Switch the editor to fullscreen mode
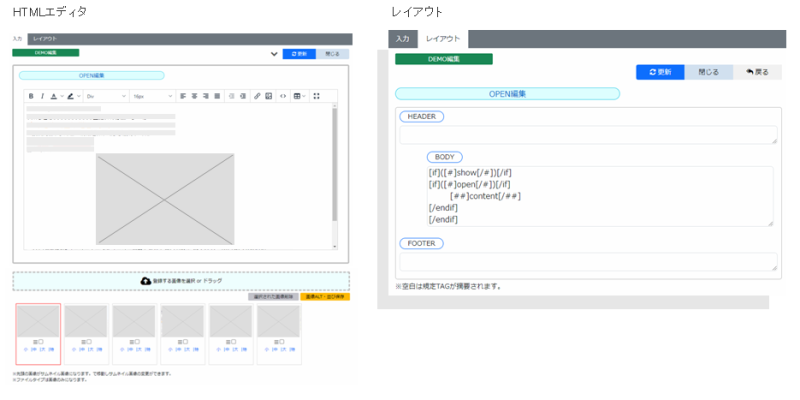Image resolution: width=800 pixels, height=400 pixels. point(317,96)
